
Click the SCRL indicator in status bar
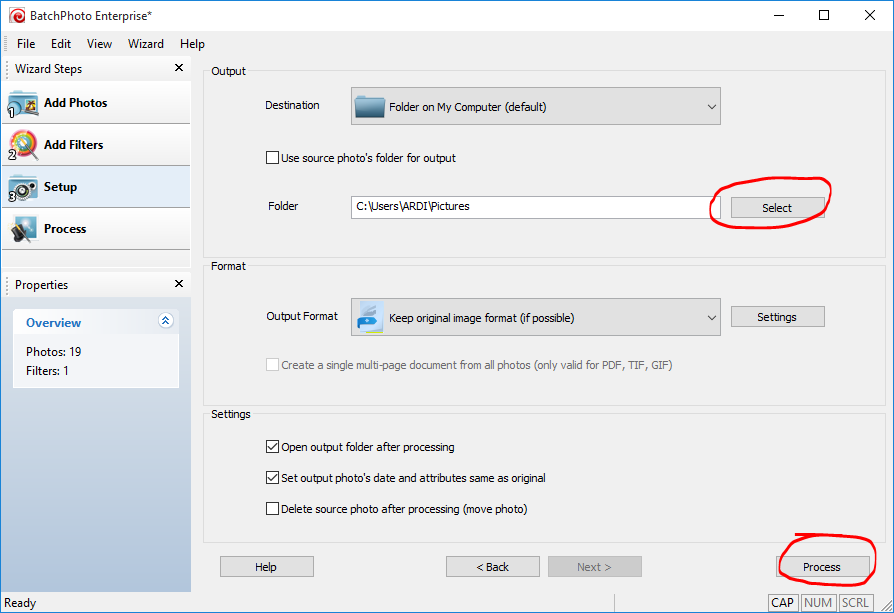(x=855, y=602)
